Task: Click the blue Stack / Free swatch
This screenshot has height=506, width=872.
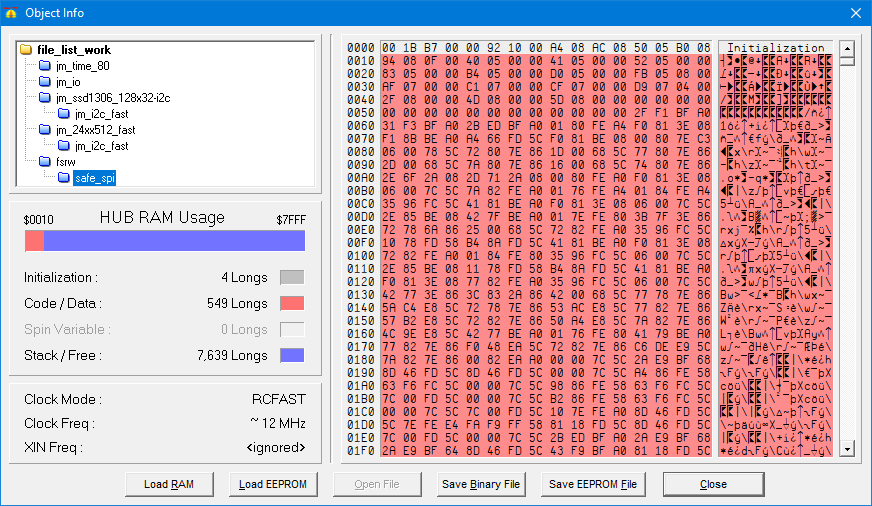Action: [292, 355]
